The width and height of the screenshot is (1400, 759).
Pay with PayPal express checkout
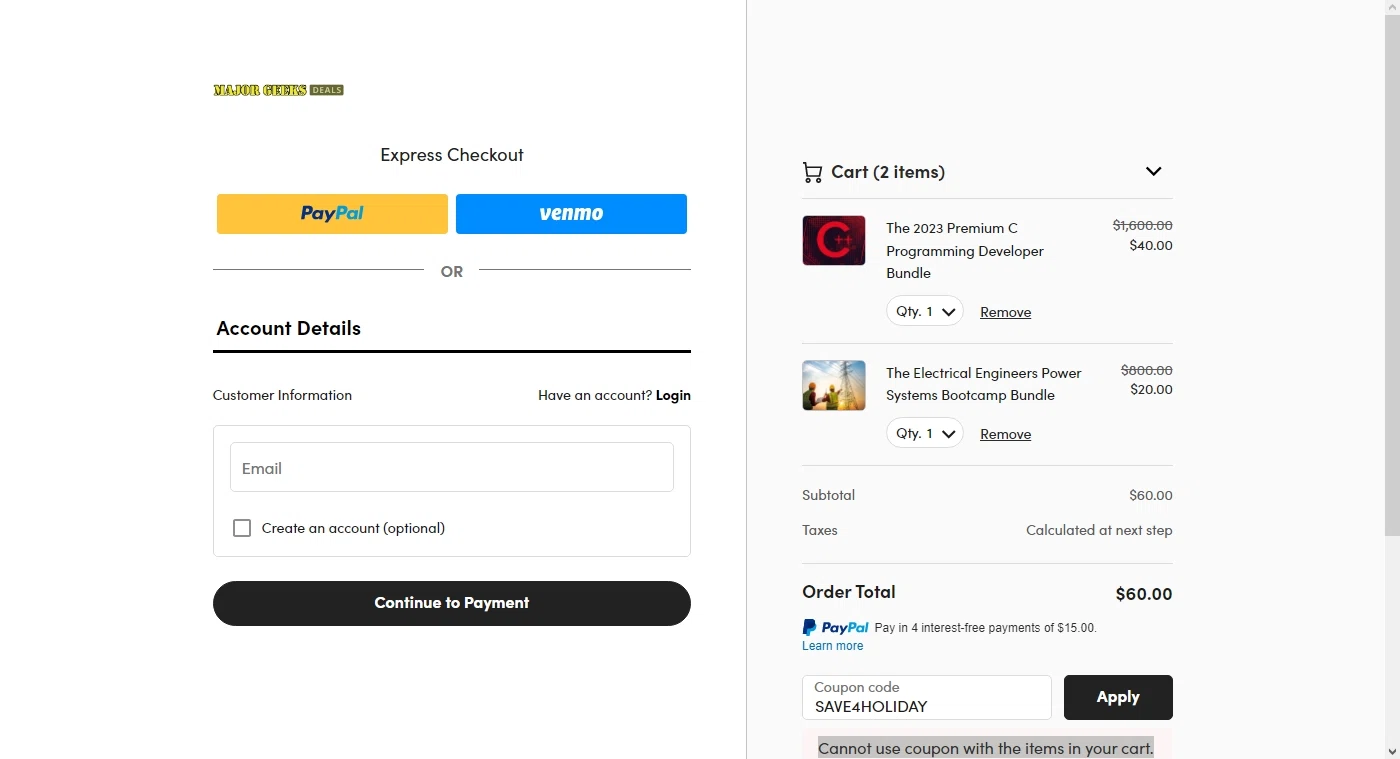[x=332, y=214]
